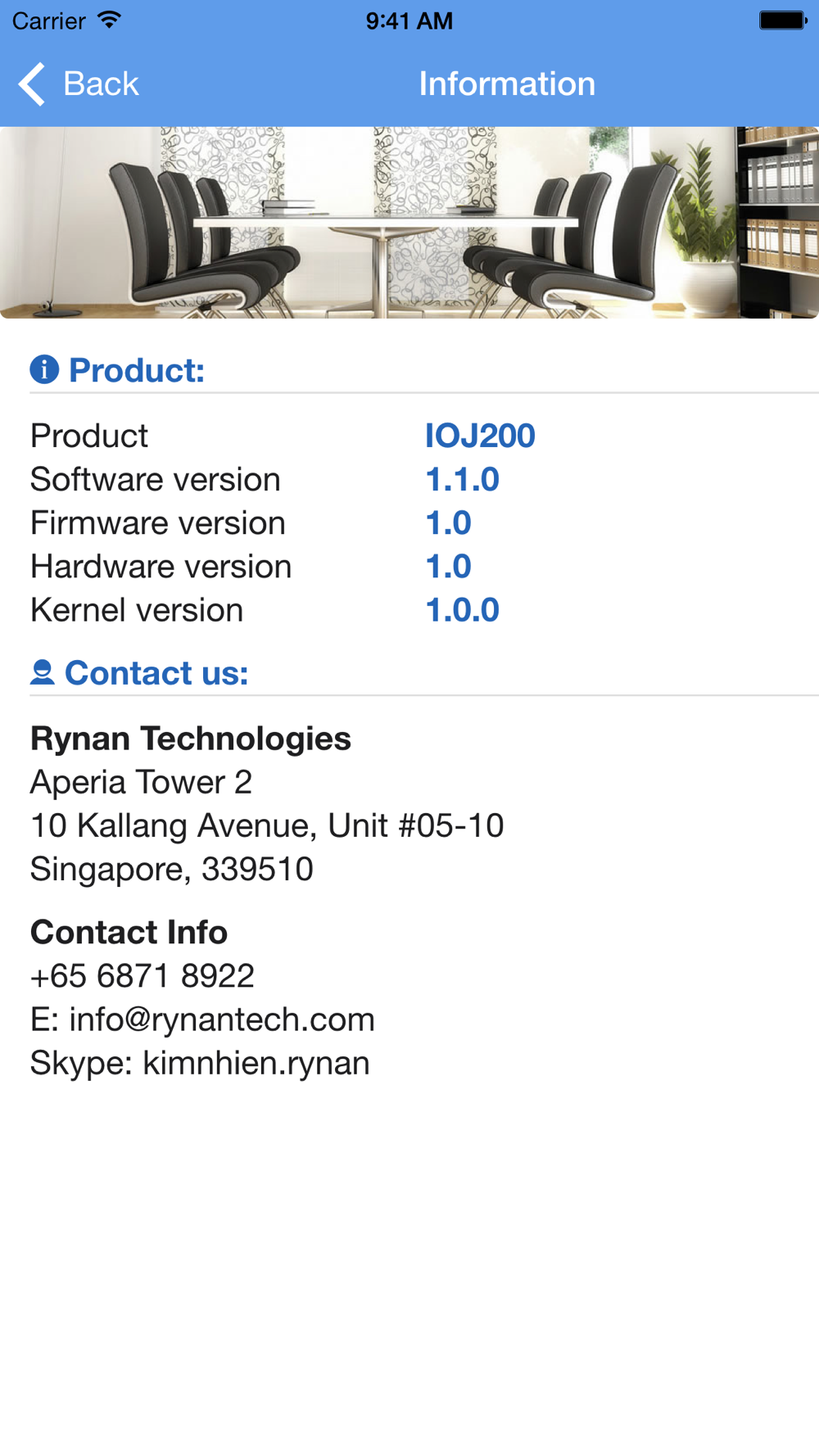819x1456 pixels.
Task: Open the office meeting room banner image
Action: pos(409,222)
